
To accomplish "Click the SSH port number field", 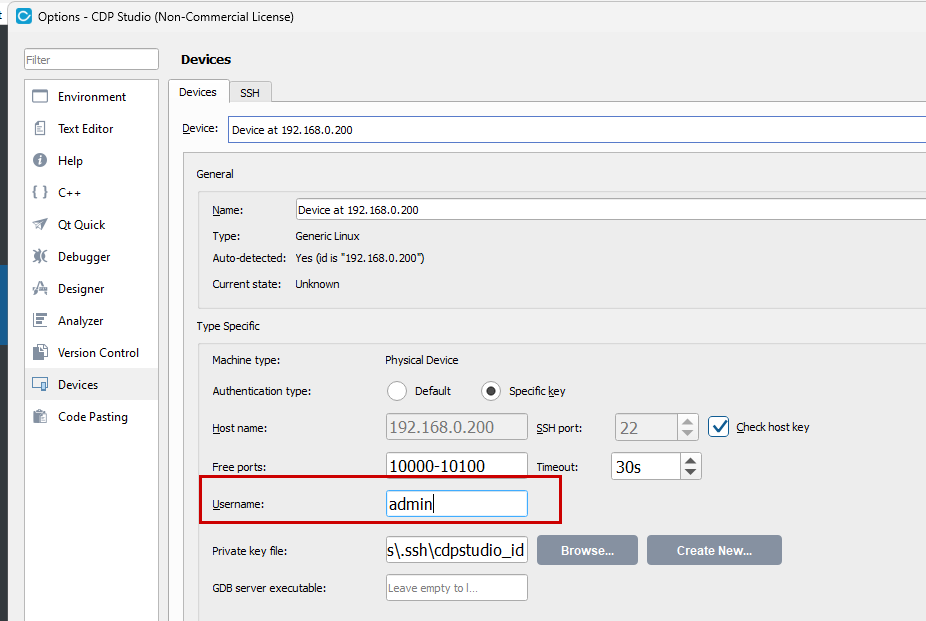I will [646, 427].
